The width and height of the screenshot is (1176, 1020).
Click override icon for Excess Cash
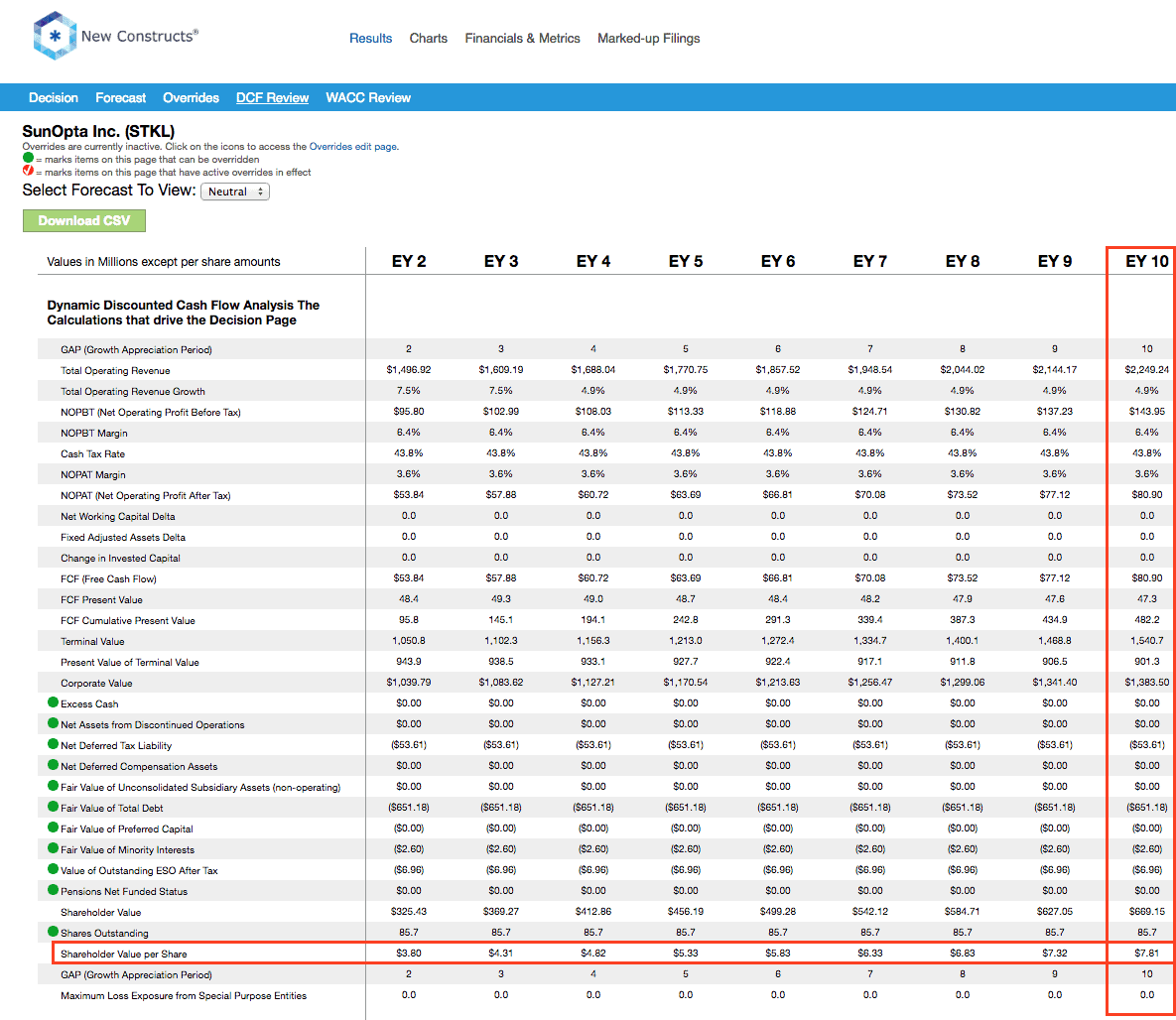53,702
